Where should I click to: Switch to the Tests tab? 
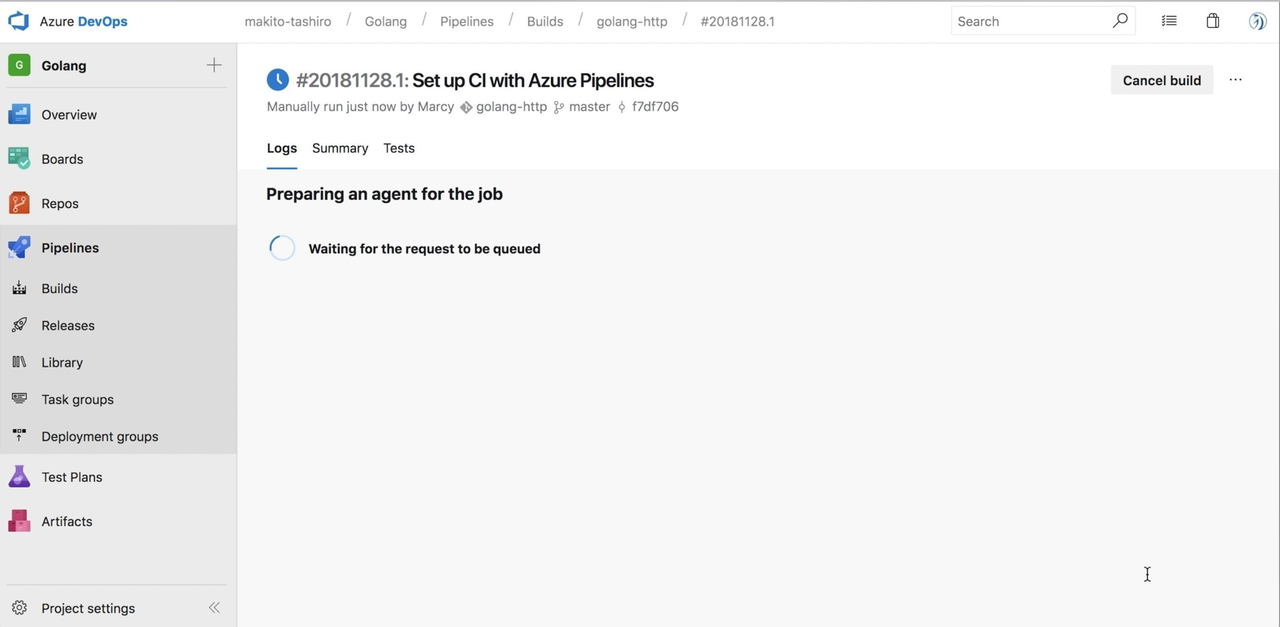point(398,148)
